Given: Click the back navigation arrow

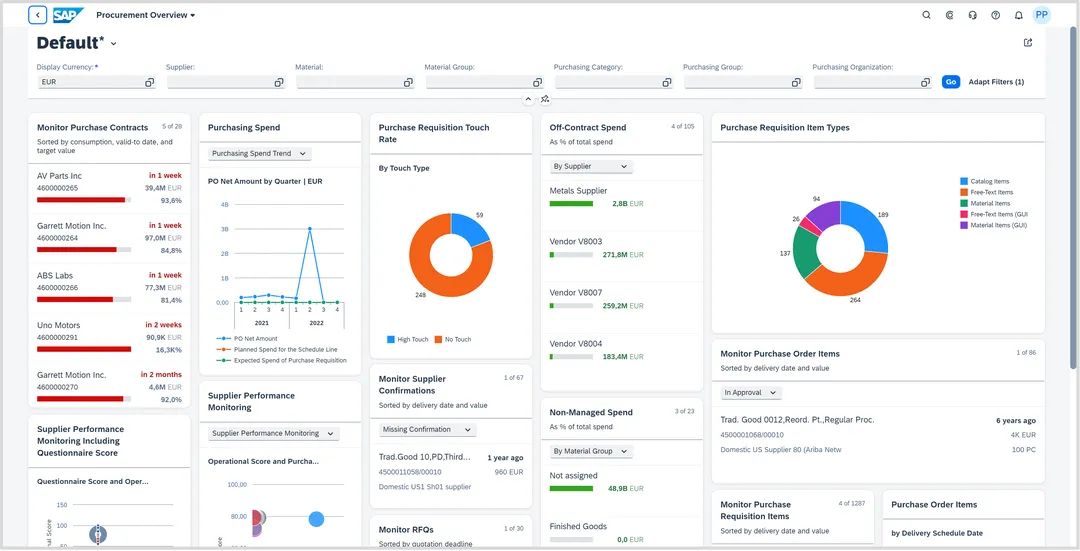Looking at the screenshot, I should [x=38, y=15].
